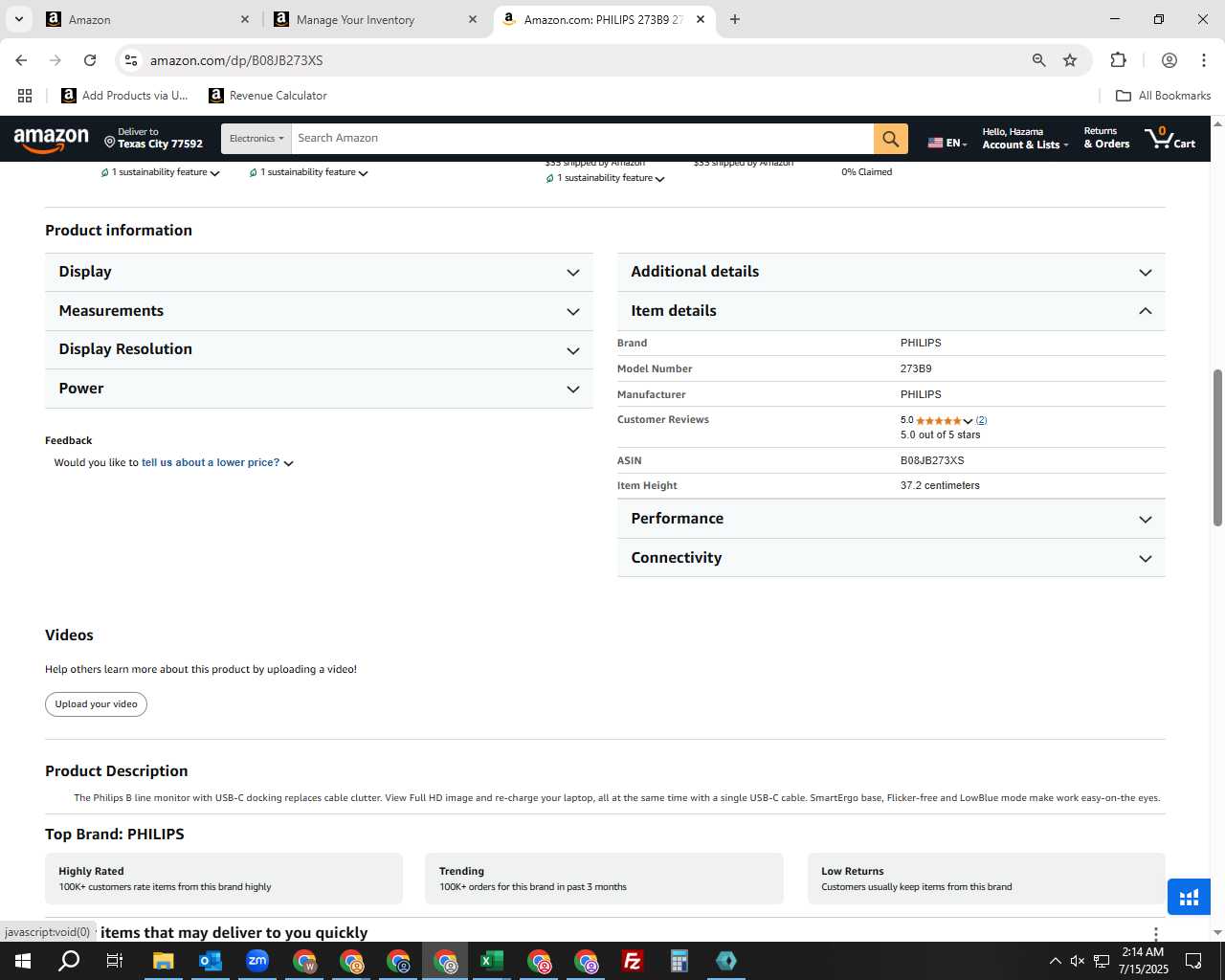Open tab search dropdown arrow

point(18,19)
